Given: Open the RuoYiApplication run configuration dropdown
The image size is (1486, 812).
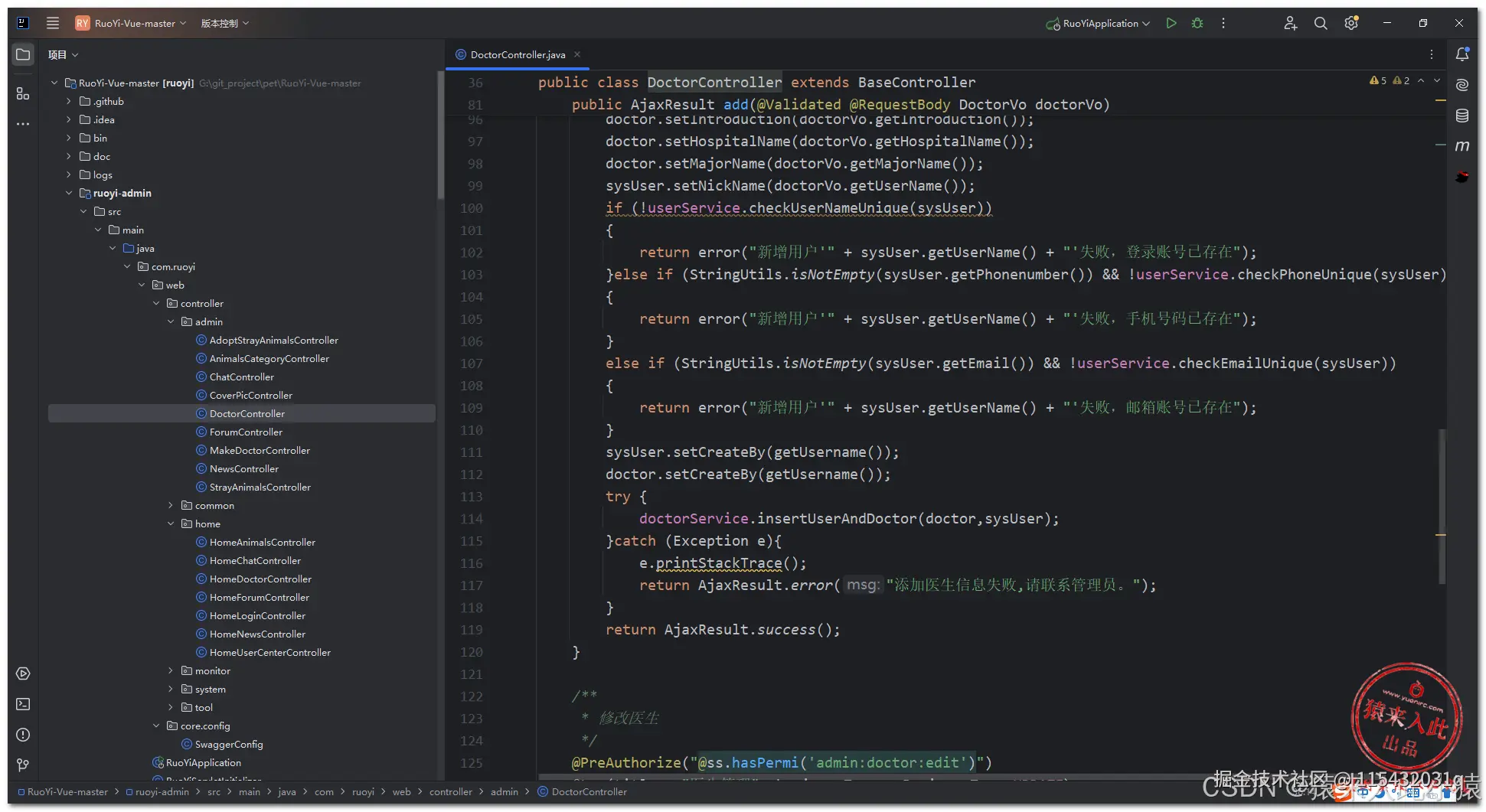Looking at the screenshot, I should 1098,23.
